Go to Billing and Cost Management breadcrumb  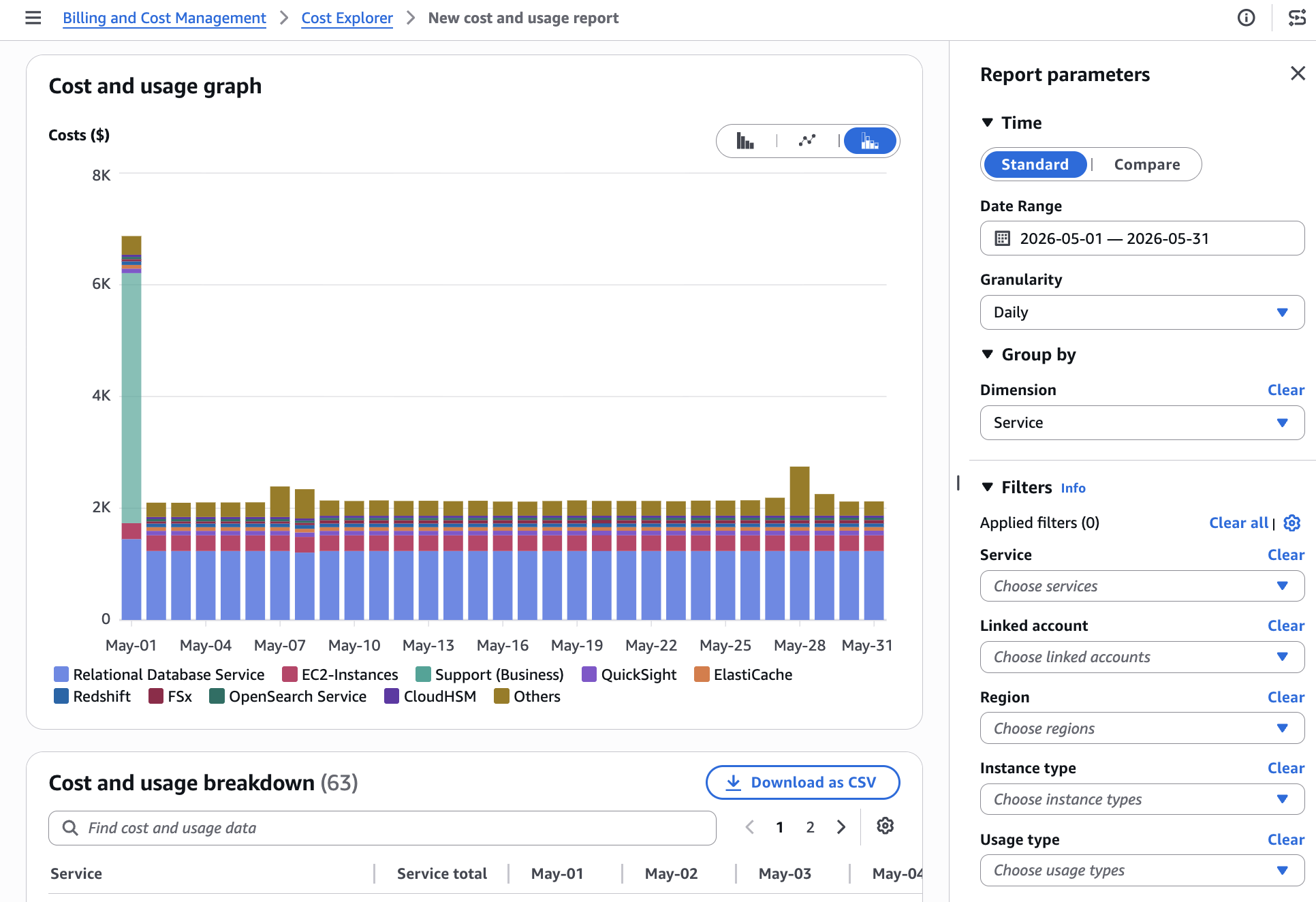pyautogui.click(x=164, y=18)
